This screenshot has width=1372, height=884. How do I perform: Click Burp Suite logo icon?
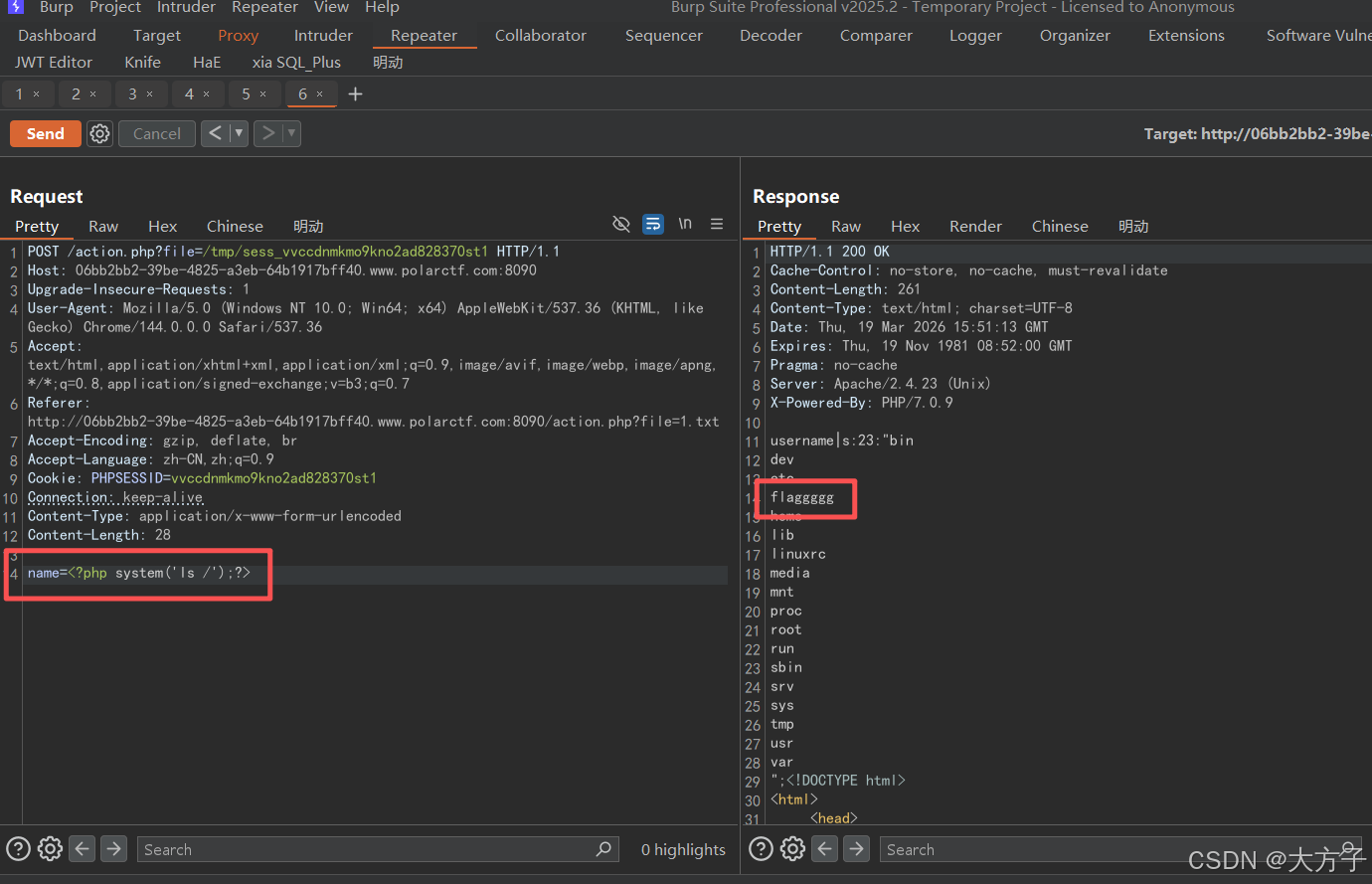click(x=16, y=7)
